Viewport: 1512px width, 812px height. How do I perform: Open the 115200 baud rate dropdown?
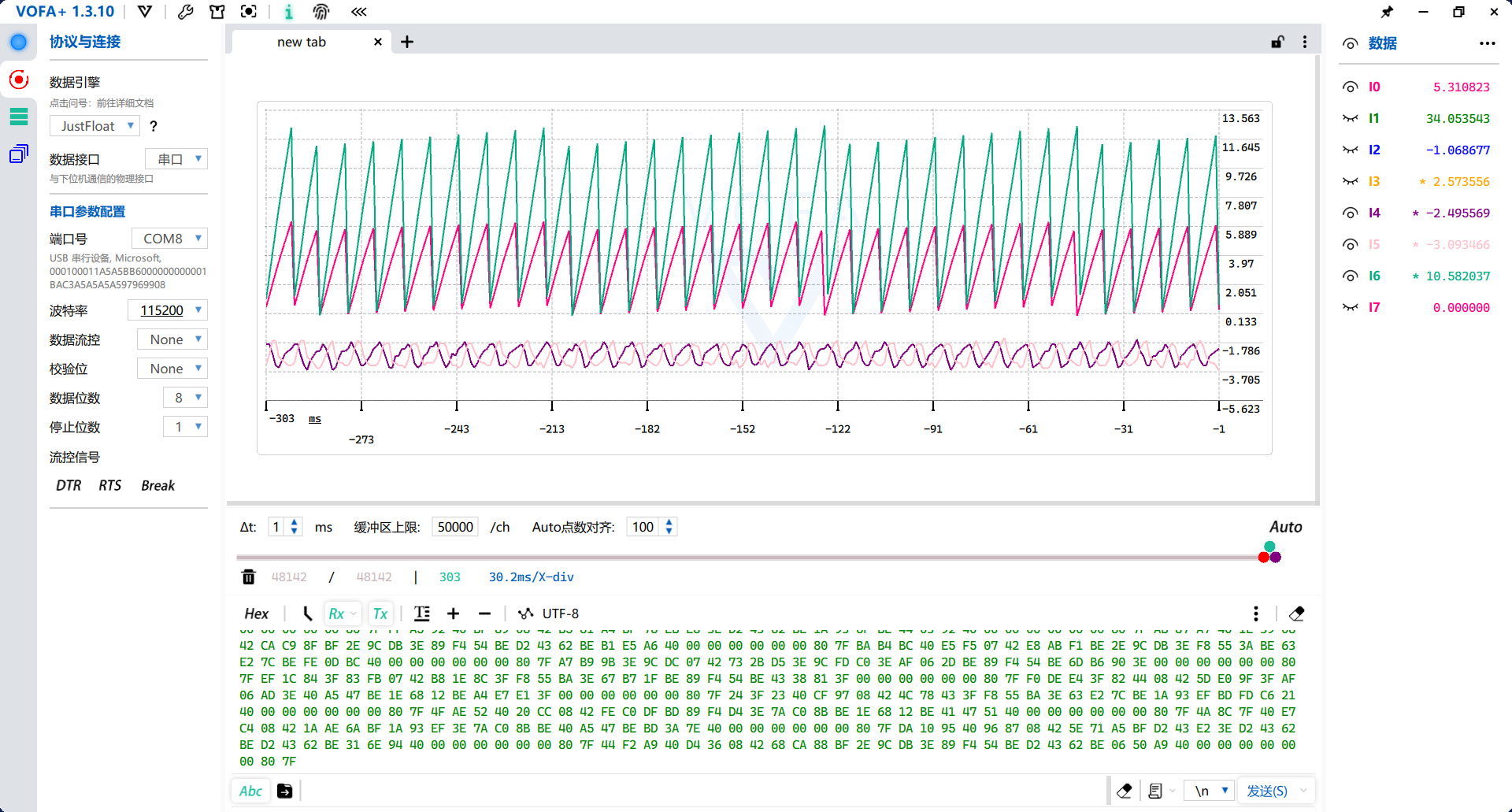click(168, 310)
